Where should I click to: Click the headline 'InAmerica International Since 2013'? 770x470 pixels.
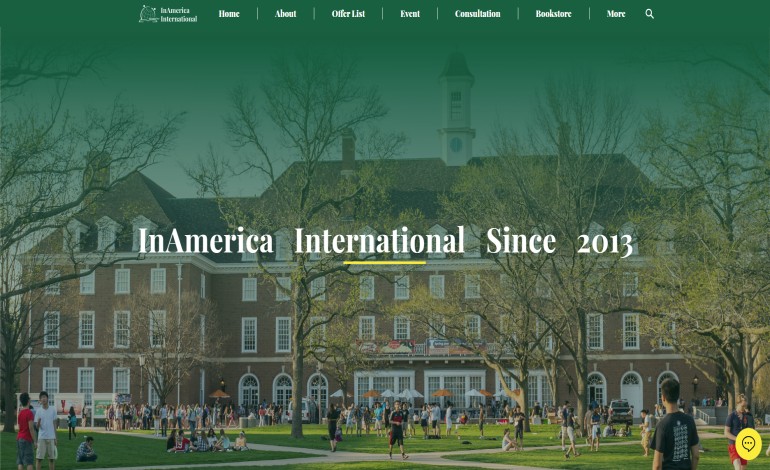pyautogui.click(x=385, y=241)
